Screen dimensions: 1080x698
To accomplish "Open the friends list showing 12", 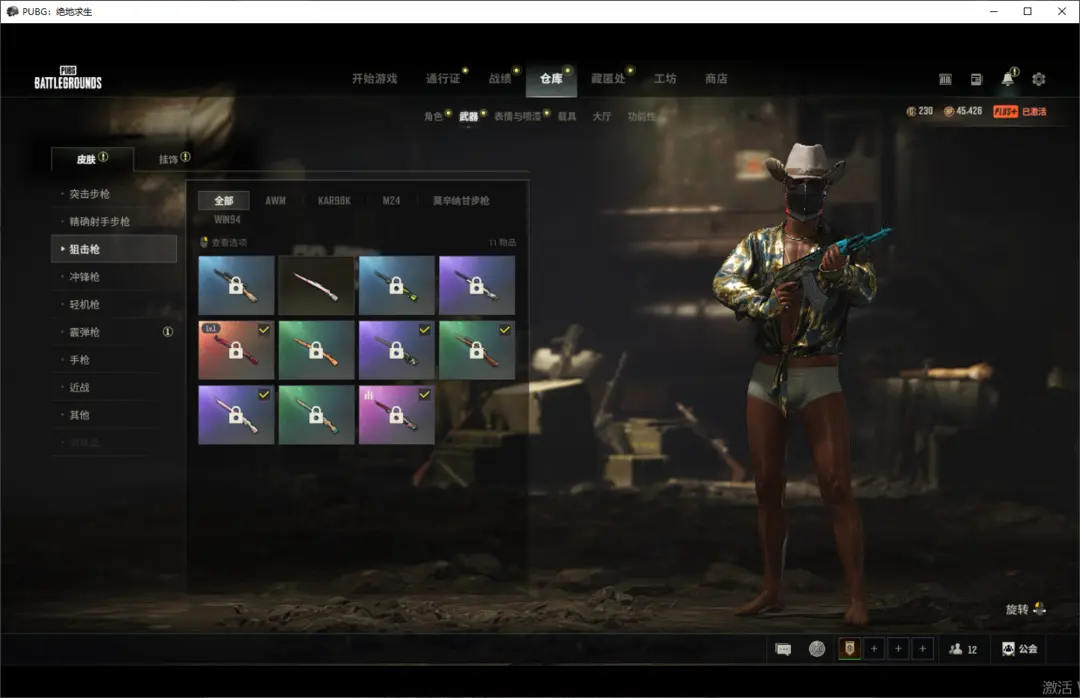I will tap(963, 649).
